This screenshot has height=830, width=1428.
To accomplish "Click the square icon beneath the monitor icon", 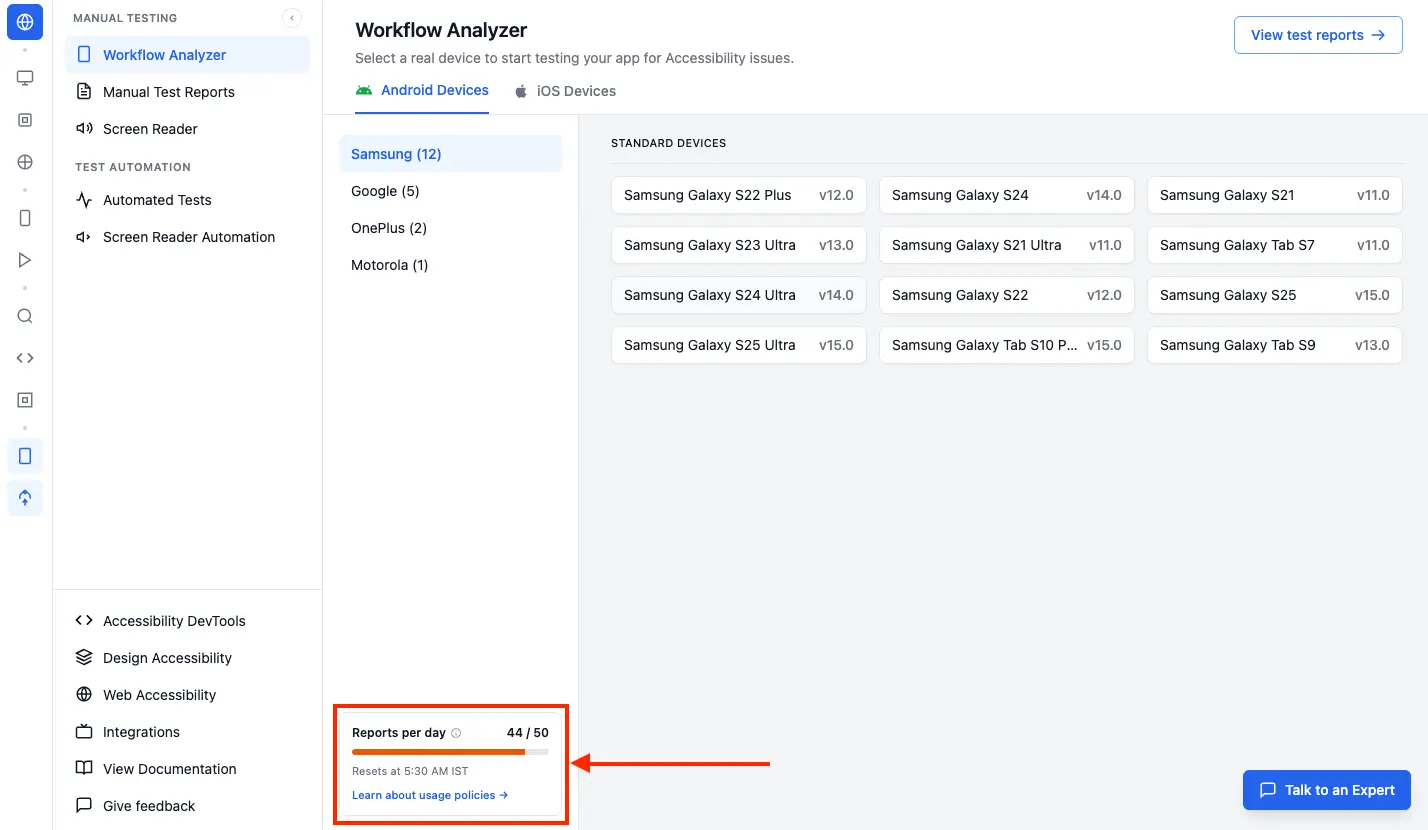I will pos(25,120).
